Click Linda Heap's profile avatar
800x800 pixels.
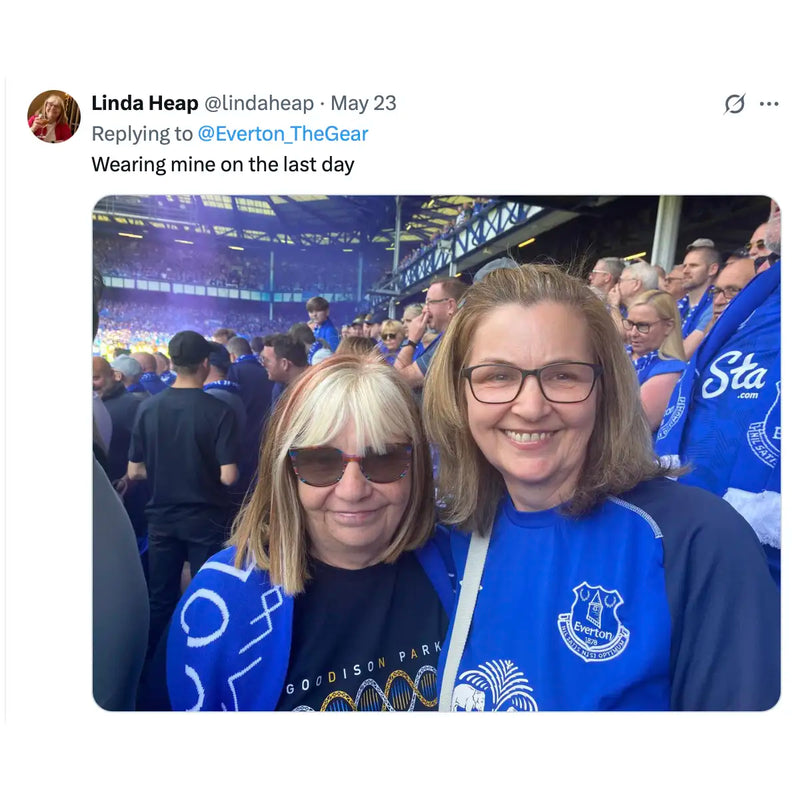(53, 116)
